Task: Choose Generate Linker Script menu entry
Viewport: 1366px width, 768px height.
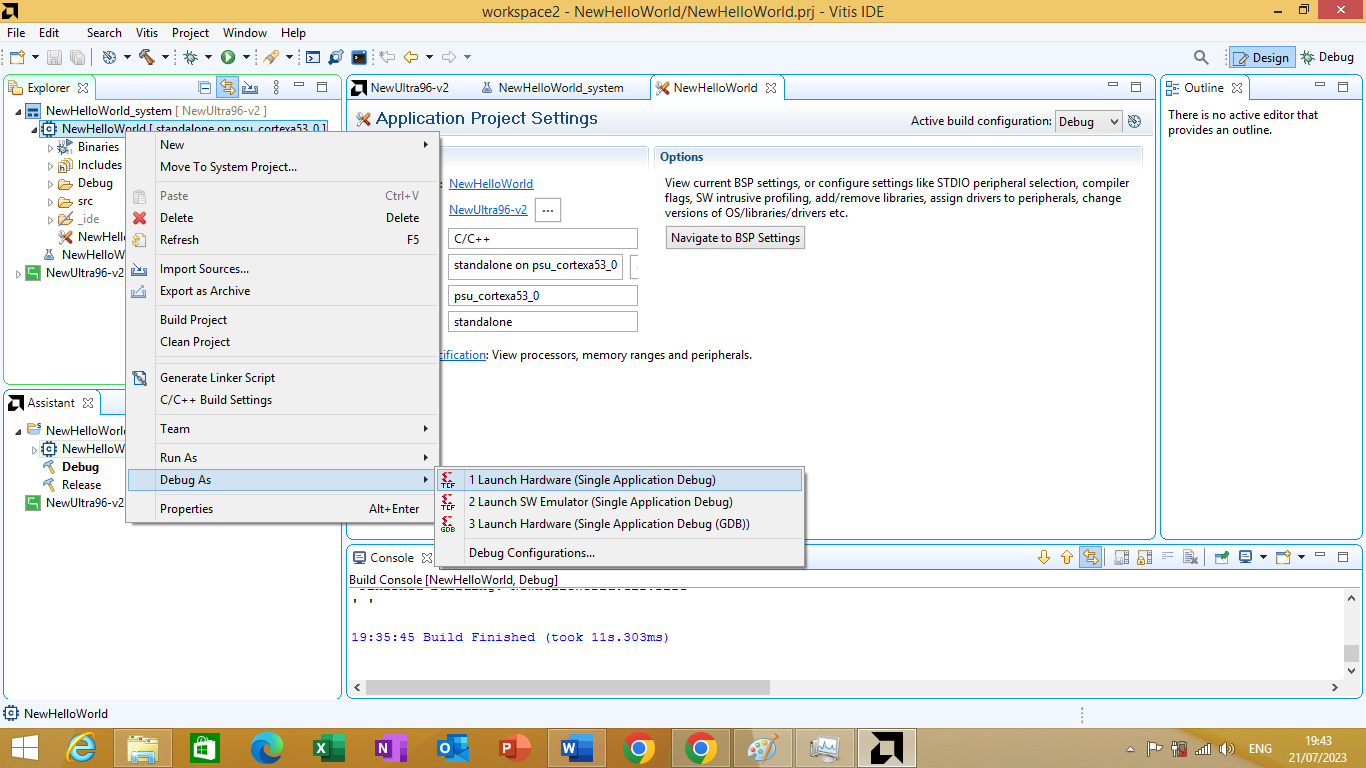Action: (x=283, y=378)
